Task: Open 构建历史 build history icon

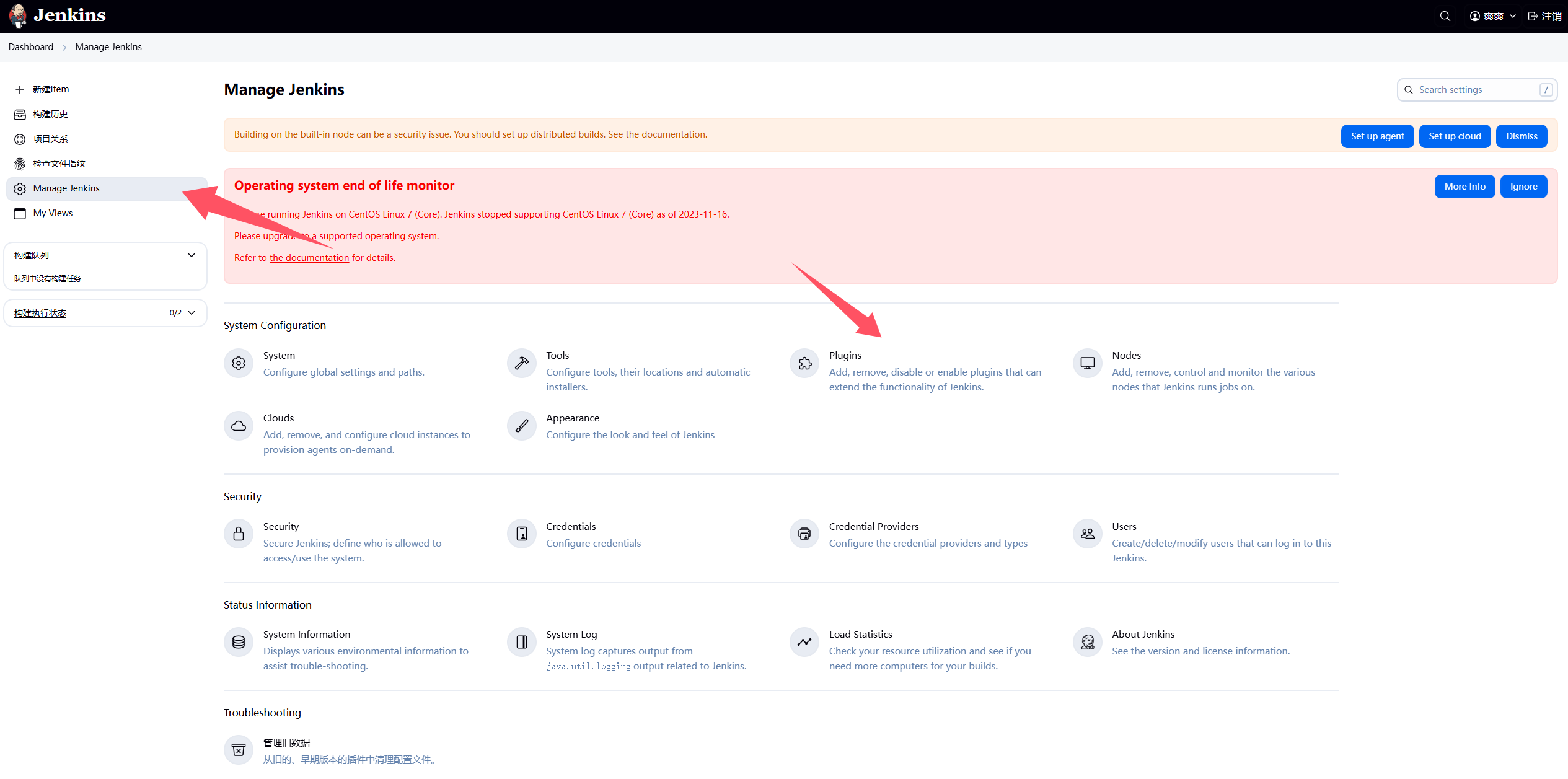Action: (x=20, y=115)
